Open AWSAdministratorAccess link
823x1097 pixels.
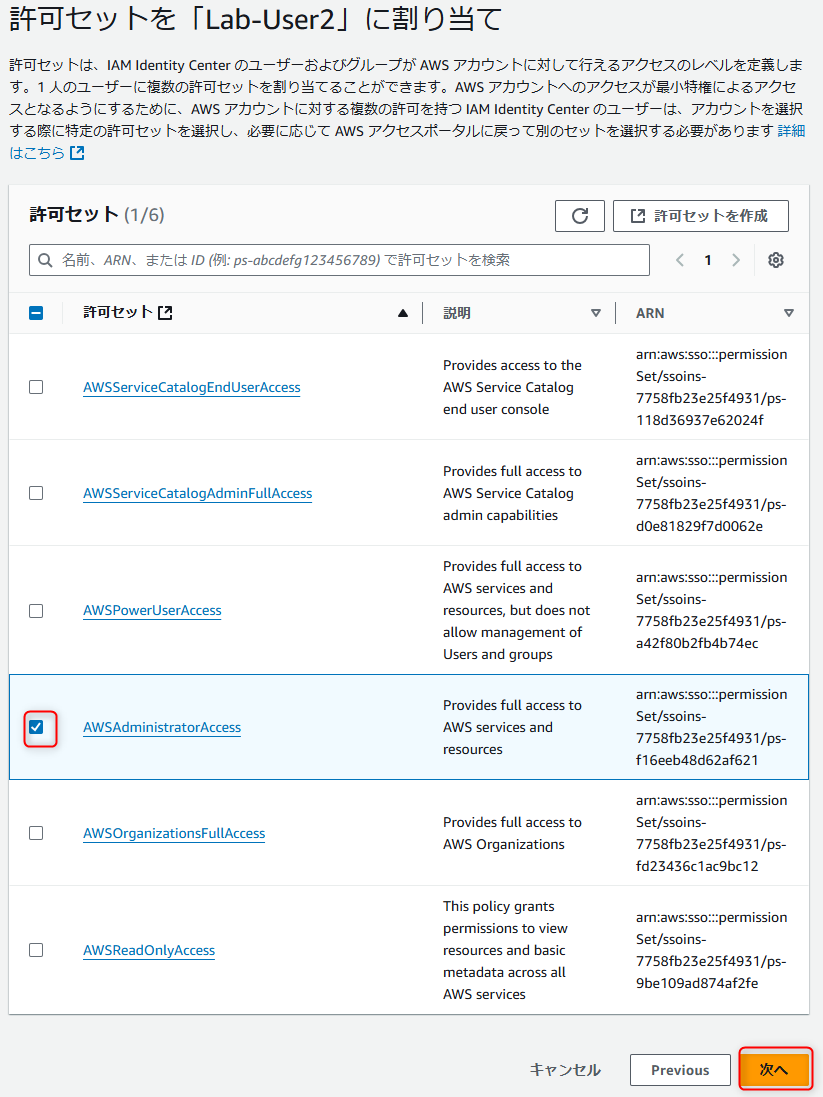[162, 727]
